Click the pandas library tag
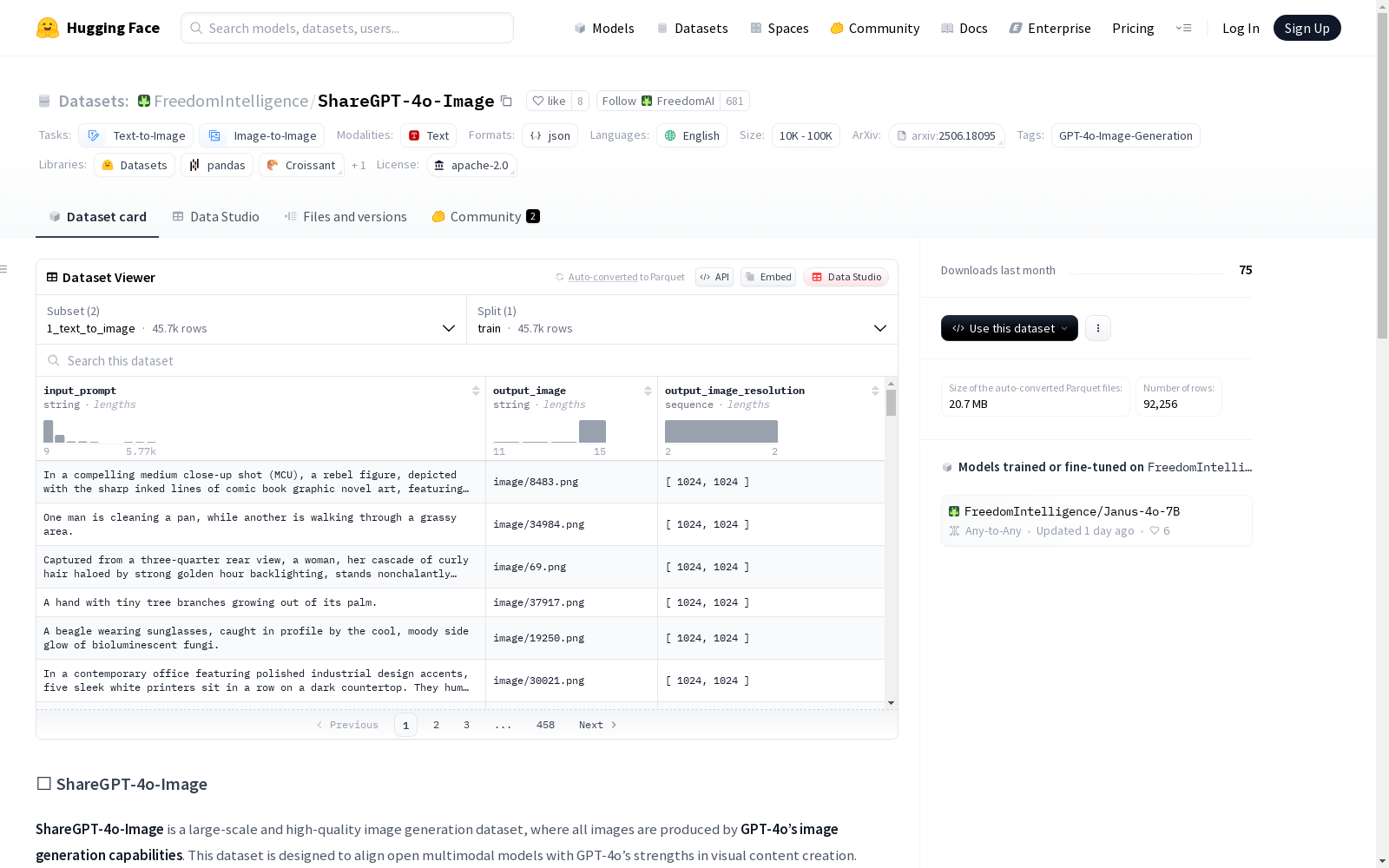This screenshot has height=868, width=1389. pyautogui.click(x=217, y=165)
